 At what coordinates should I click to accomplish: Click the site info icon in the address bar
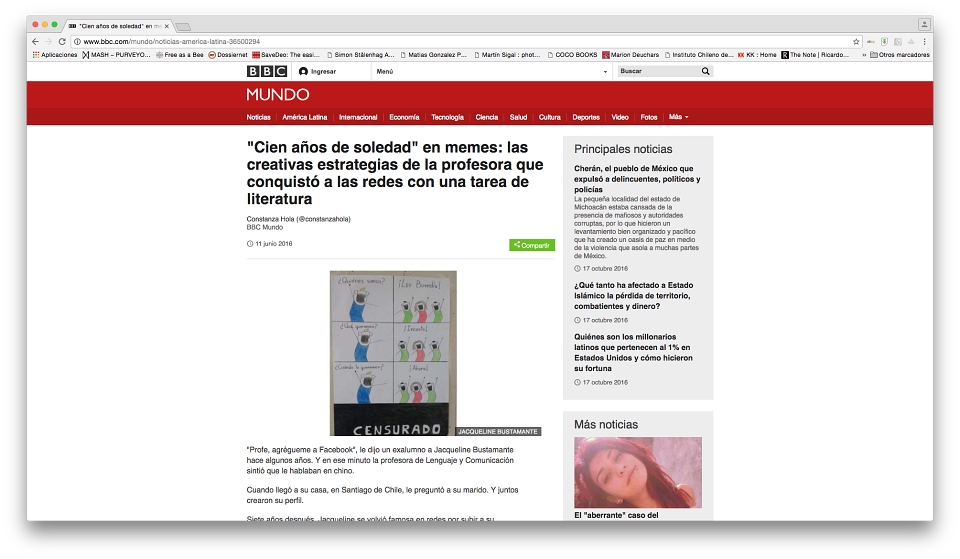click(77, 42)
